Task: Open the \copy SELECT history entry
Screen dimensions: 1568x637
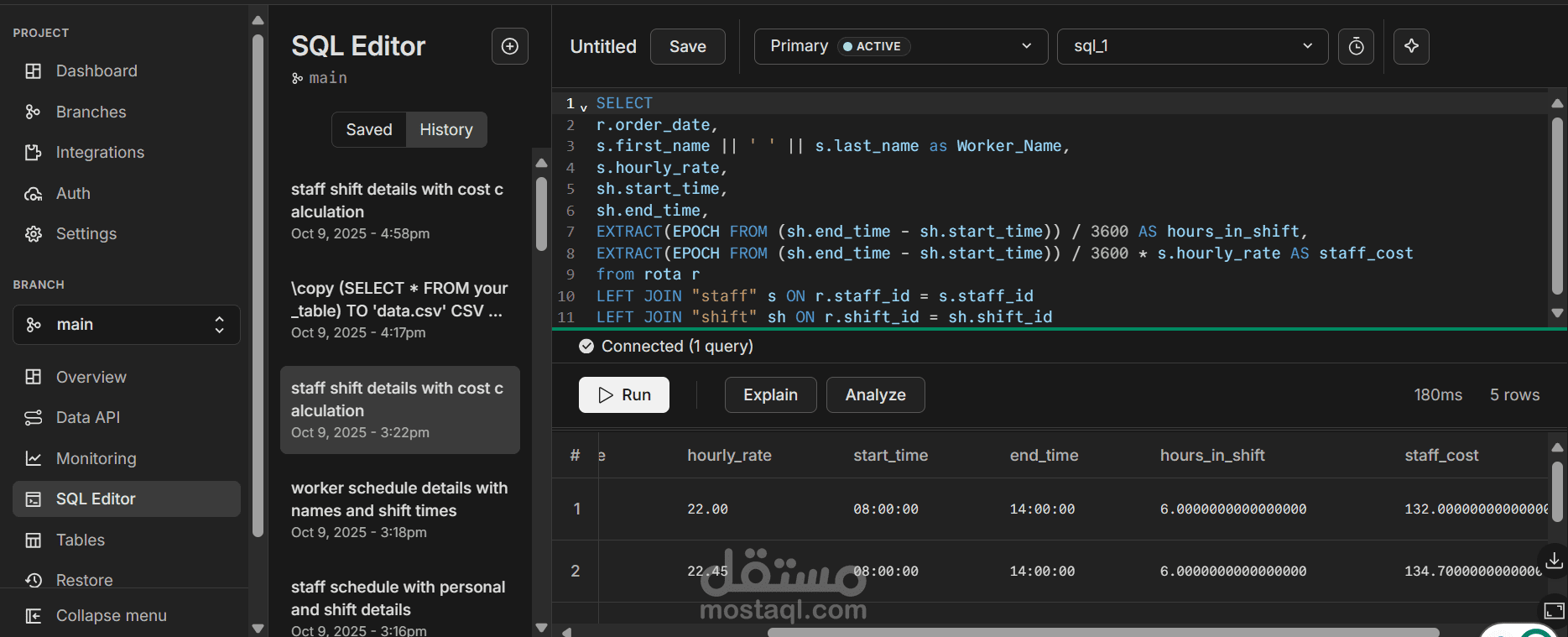Action: pos(400,310)
